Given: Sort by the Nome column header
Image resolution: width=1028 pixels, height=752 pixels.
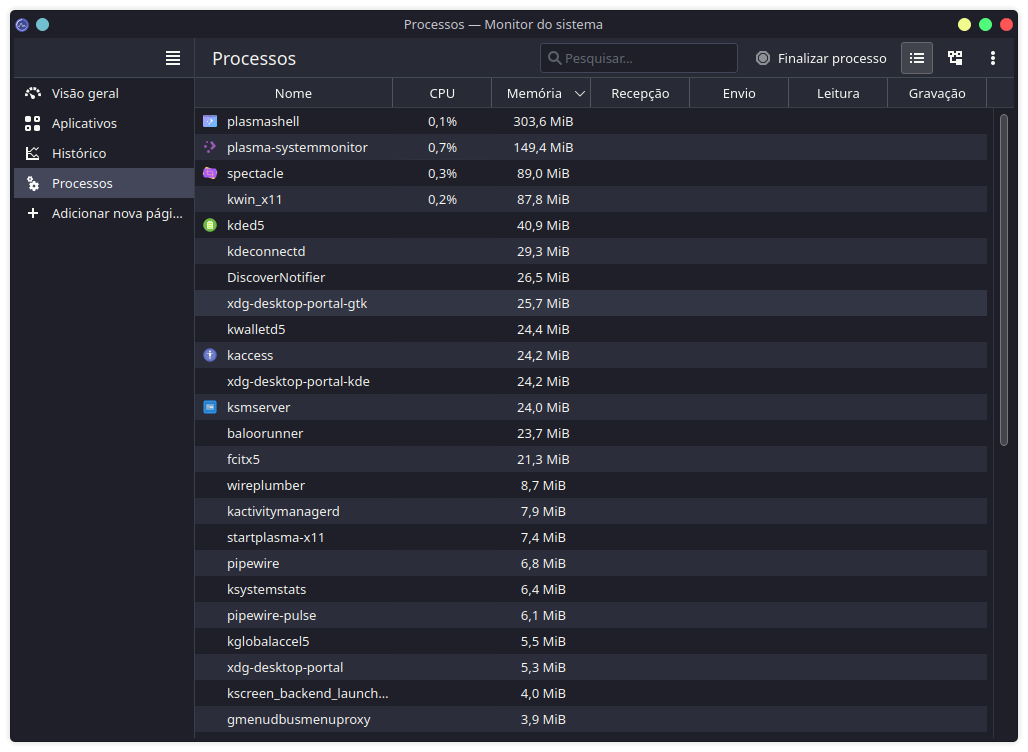Looking at the screenshot, I should pos(294,93).
